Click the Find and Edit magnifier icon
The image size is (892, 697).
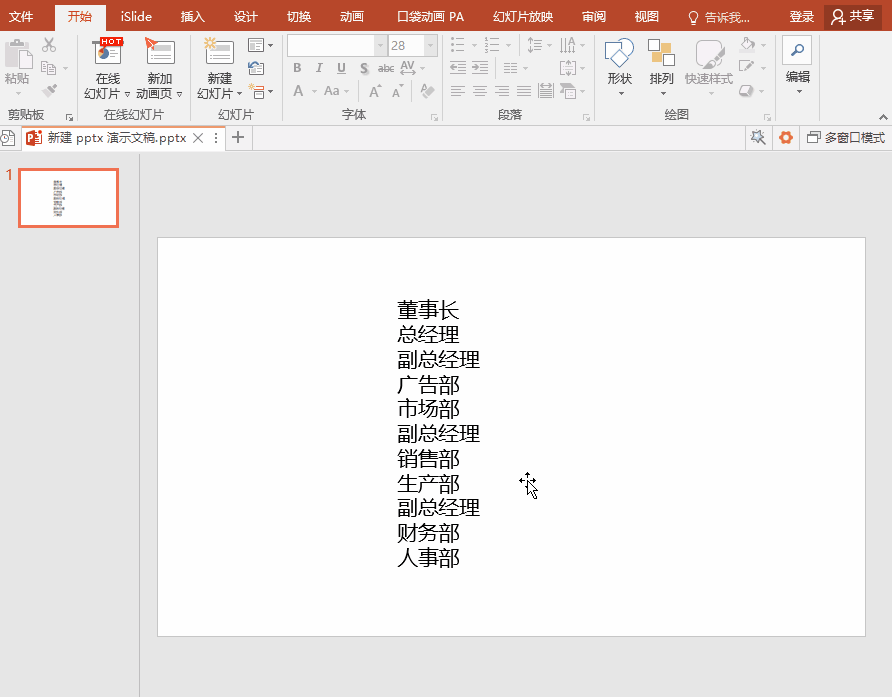[798, 50]
